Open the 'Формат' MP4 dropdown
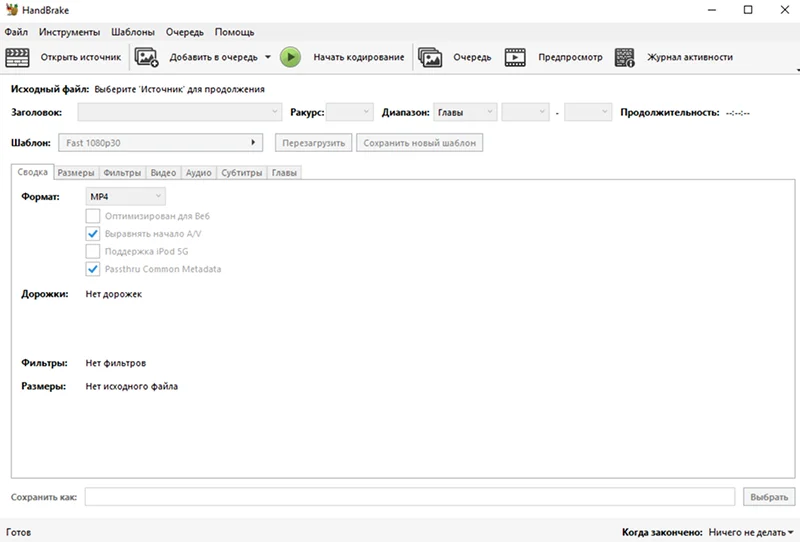800x542 pixels. click(x=126, y=196)
